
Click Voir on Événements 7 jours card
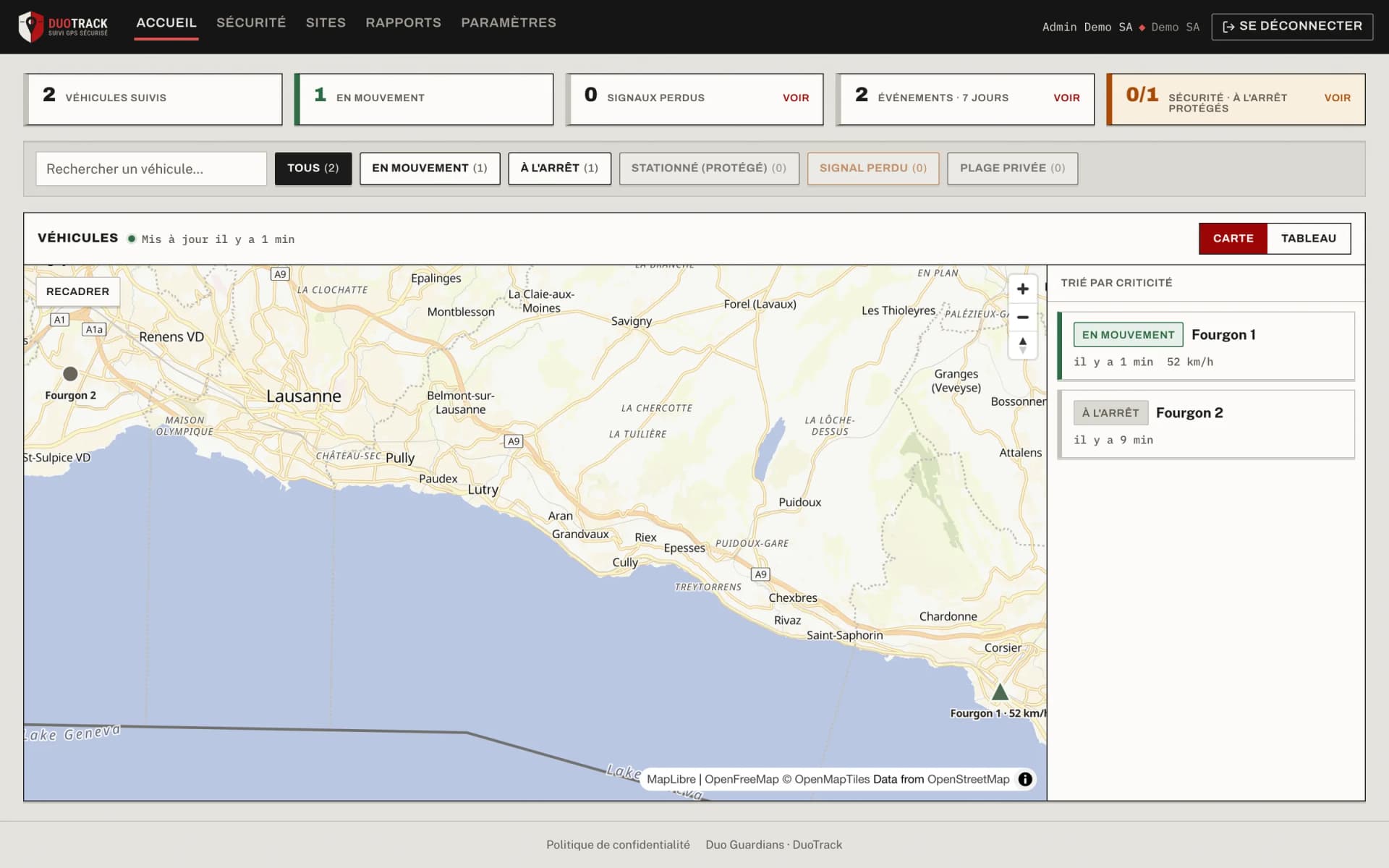click(x=1066, y=98)
